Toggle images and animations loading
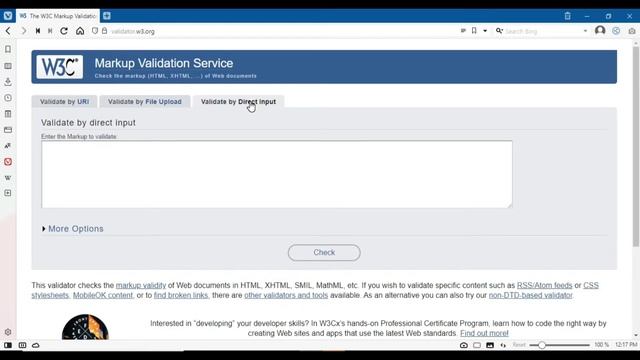 490,345
